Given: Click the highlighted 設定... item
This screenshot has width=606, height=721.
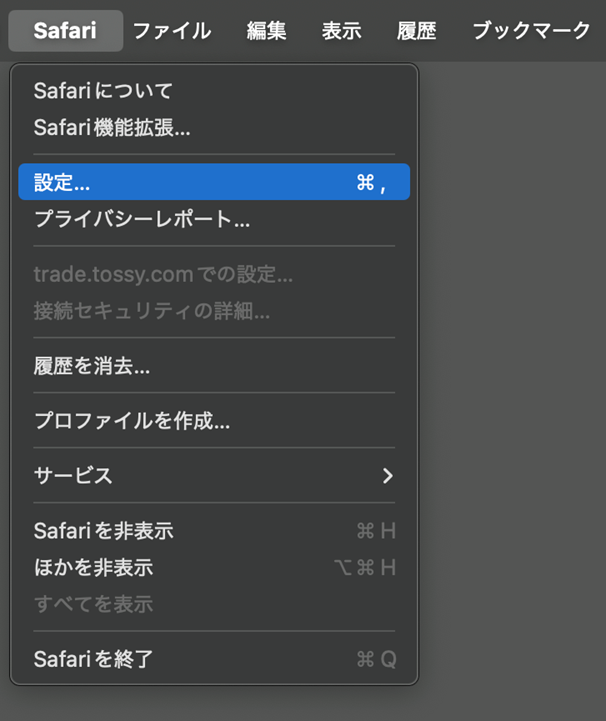Looking at the screenshot, I should click(213, 182).
